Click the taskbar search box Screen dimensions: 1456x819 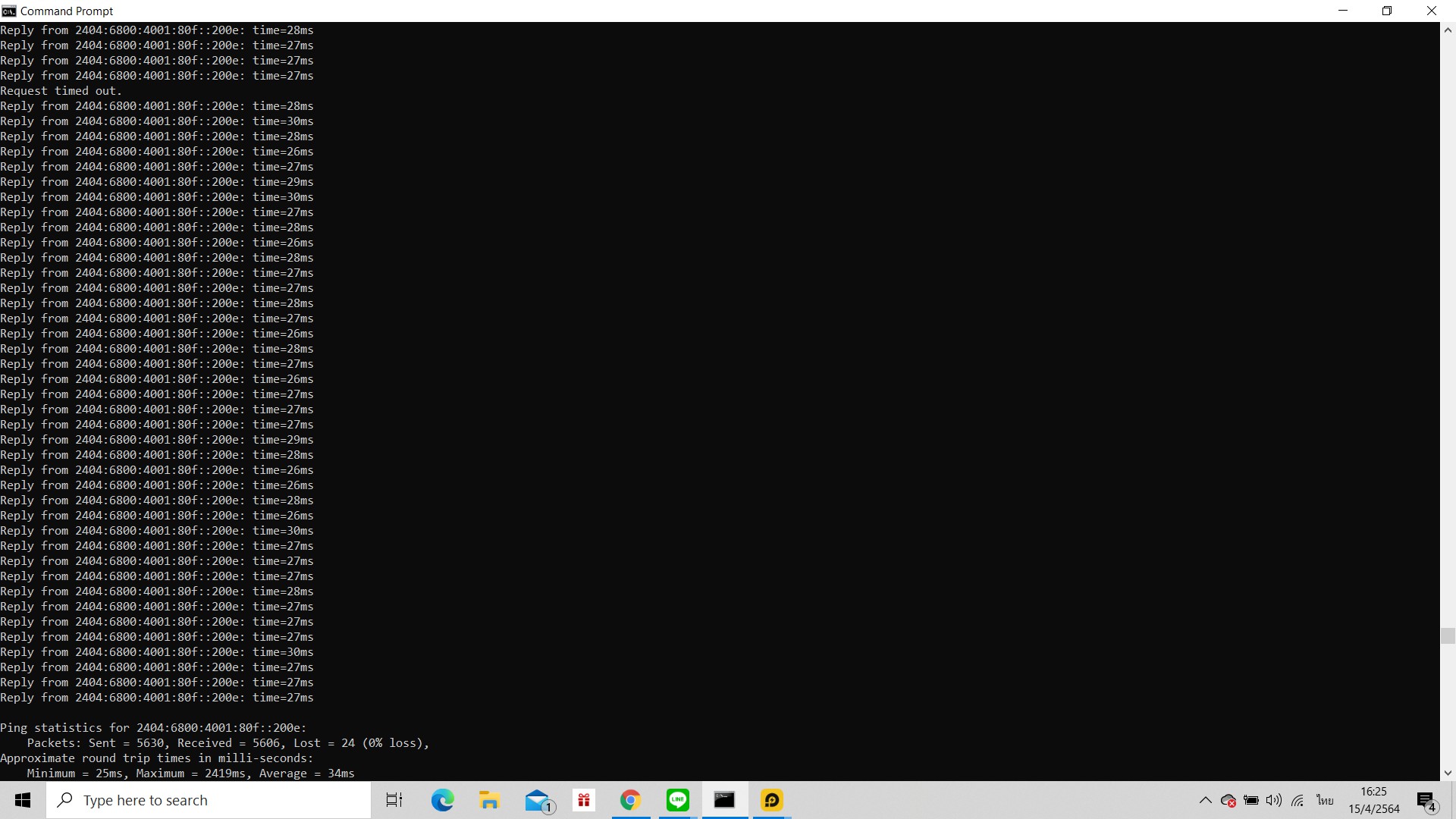[209, 800]
